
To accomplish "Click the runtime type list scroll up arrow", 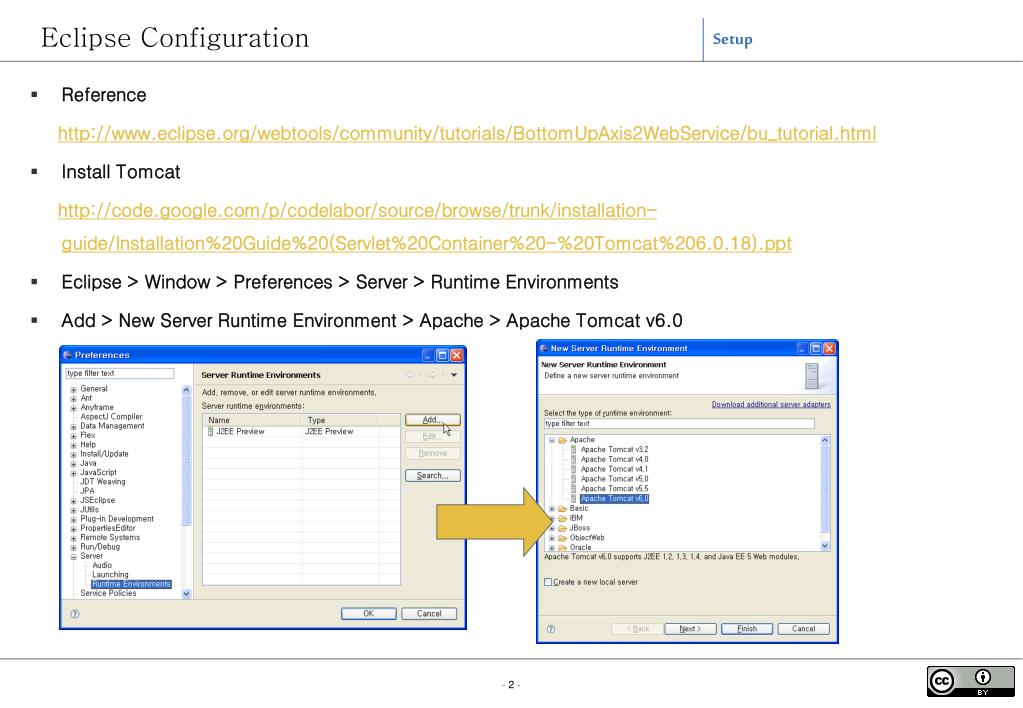I will (x=825, y=440).
